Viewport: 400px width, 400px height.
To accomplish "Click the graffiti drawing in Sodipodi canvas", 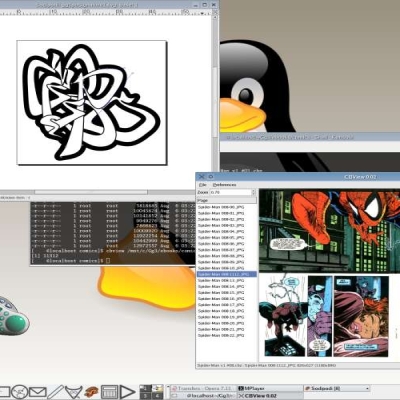I will (x=92, y=102).
